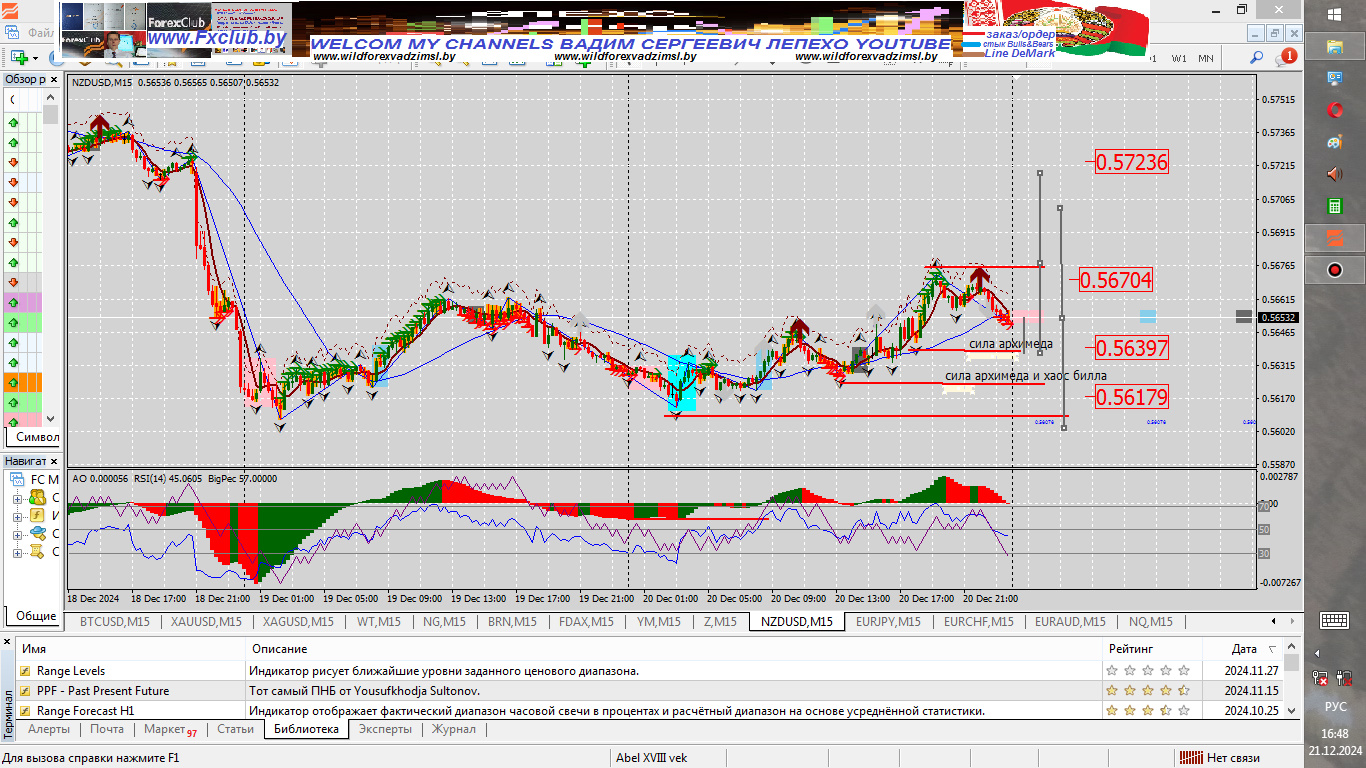Open the new order toolbar icon
The height and width of the screenshot is (768, 1366).
18,58
